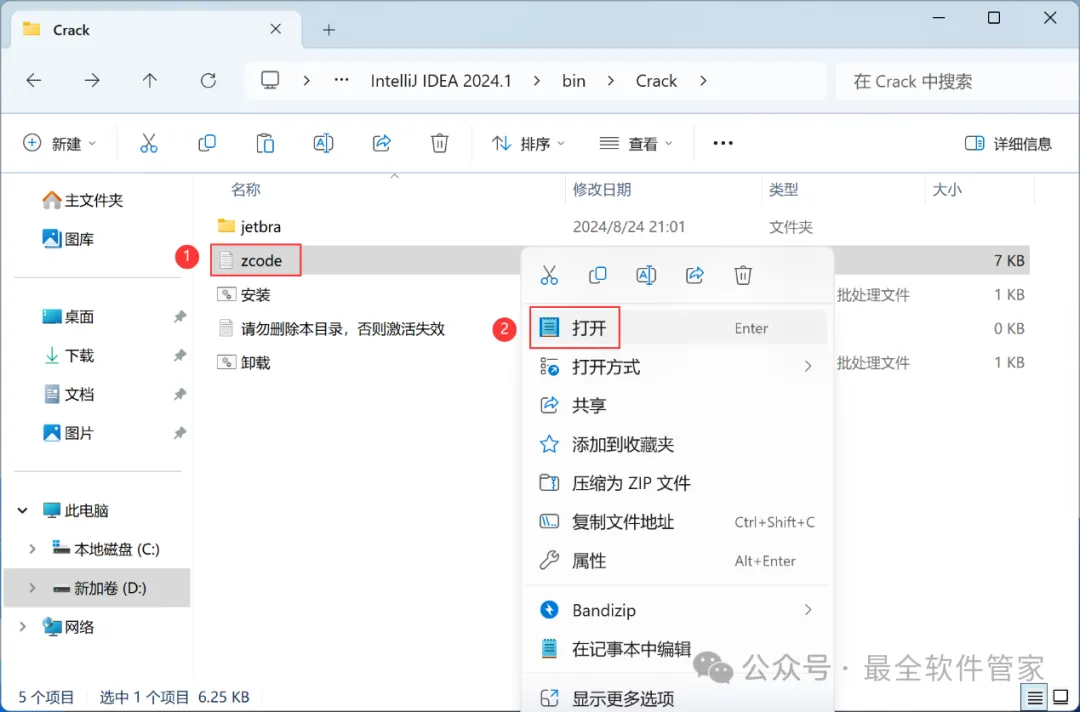Open the three-dot more options in toolbar
Viewport: 1080px width, 712px height.
click(x=723, y=143)
